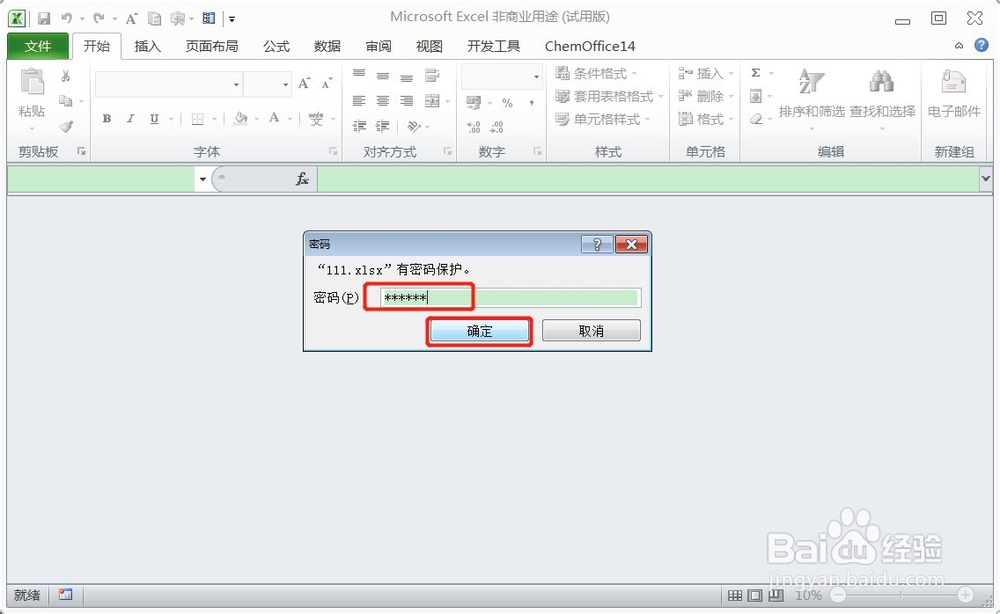The image size is (1000, 614).
Task: Click the AutoSum Σ icon
Action: click(756, 72)
